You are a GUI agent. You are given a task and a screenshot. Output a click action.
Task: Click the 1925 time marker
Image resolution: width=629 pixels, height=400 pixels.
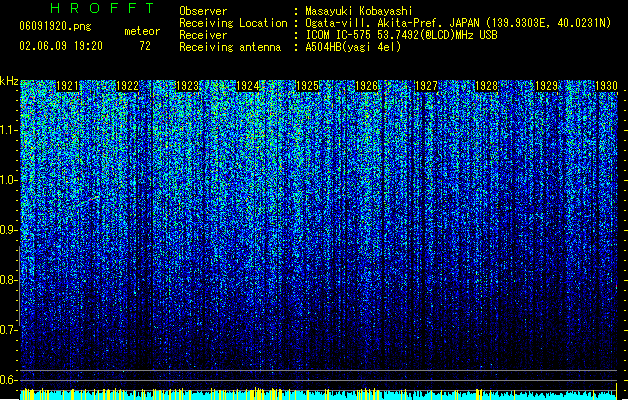pyautogui.click(x=307, y=86)
